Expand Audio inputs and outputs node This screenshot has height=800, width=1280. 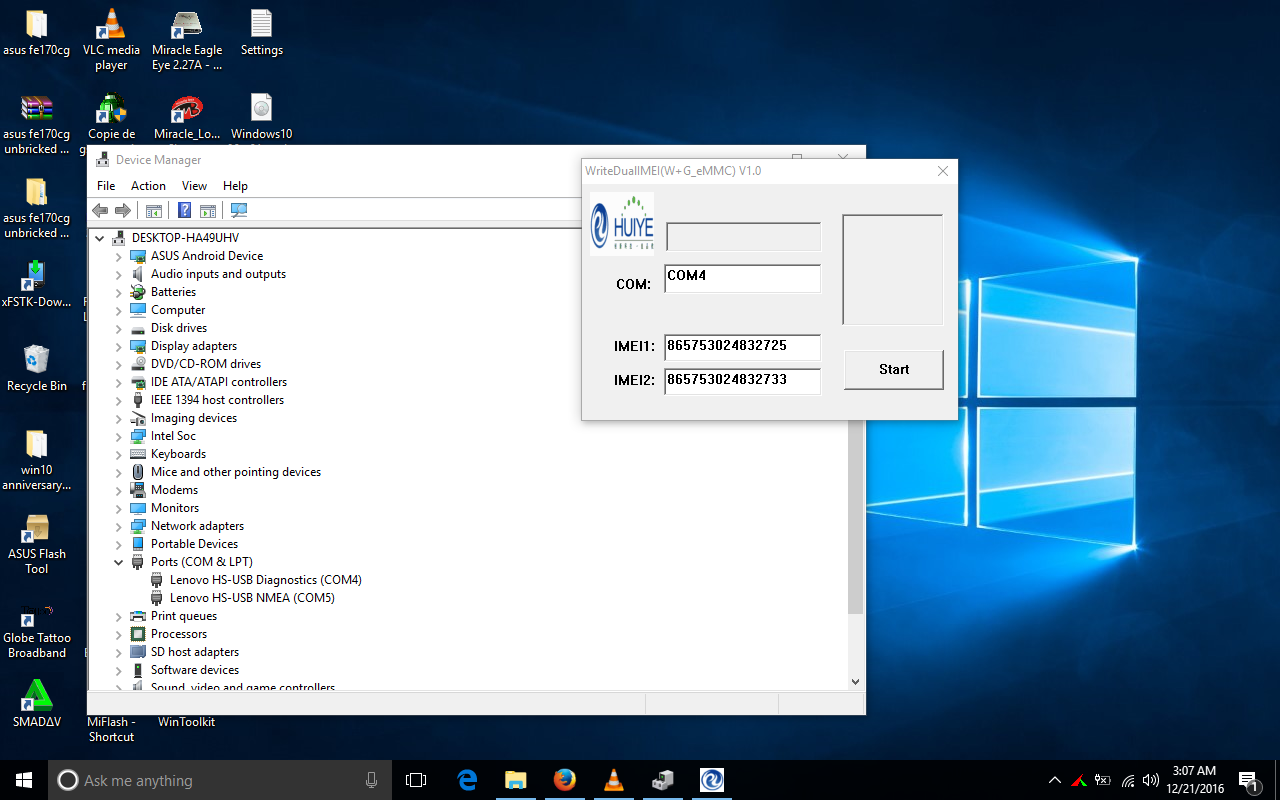[x=118, y=274]
